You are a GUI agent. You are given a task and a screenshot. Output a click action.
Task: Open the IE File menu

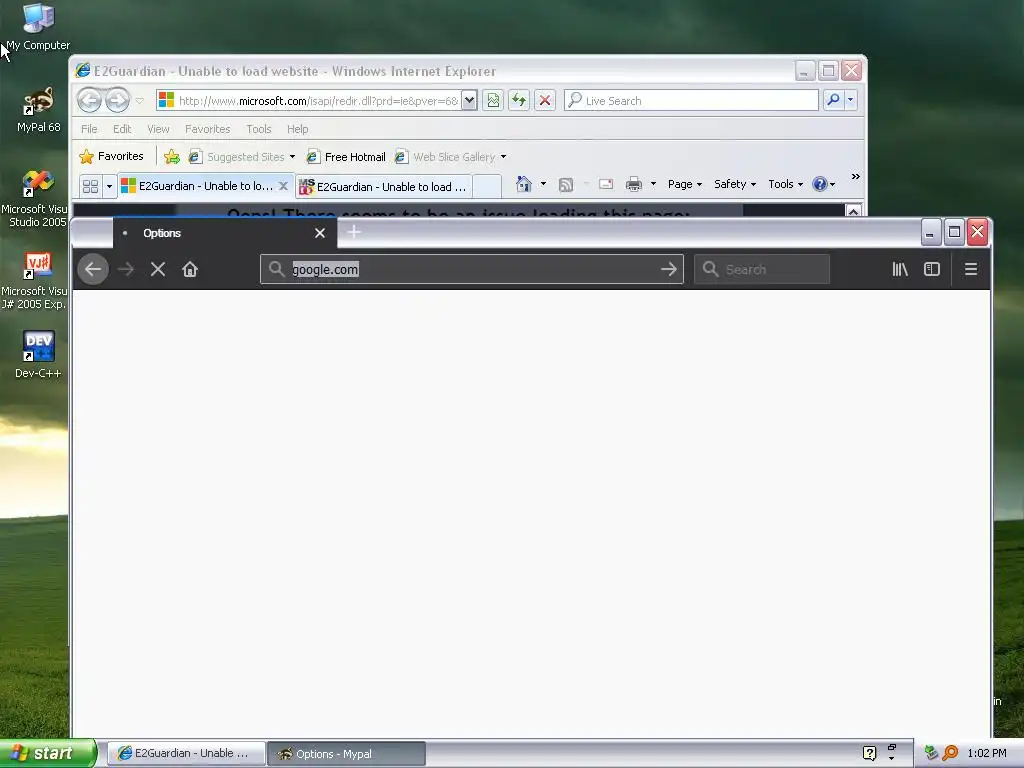click(89, 129)
